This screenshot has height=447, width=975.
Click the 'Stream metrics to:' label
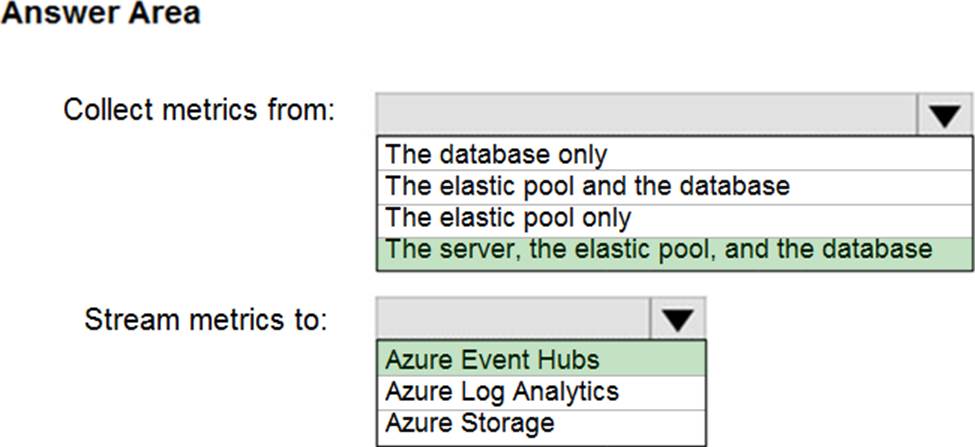tap(206, 320)
